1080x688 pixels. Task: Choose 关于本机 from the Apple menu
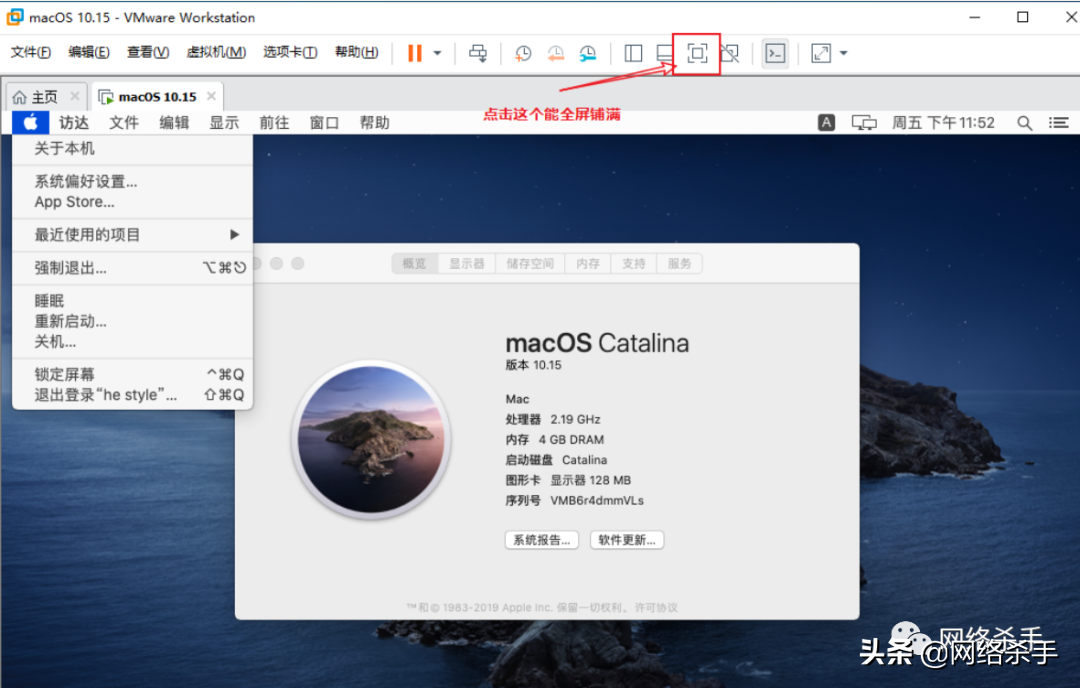click(x=132, y=148)
